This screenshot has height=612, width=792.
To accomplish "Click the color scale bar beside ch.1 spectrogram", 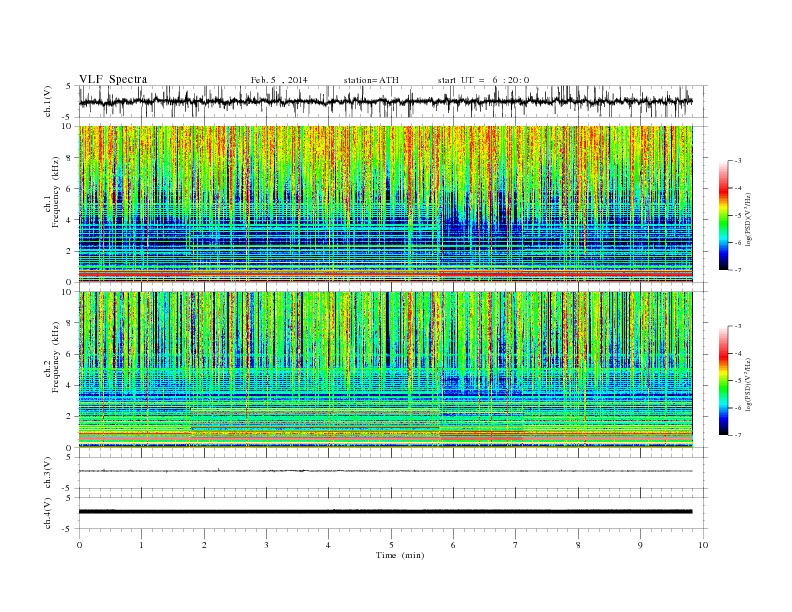I will [723, 215].
